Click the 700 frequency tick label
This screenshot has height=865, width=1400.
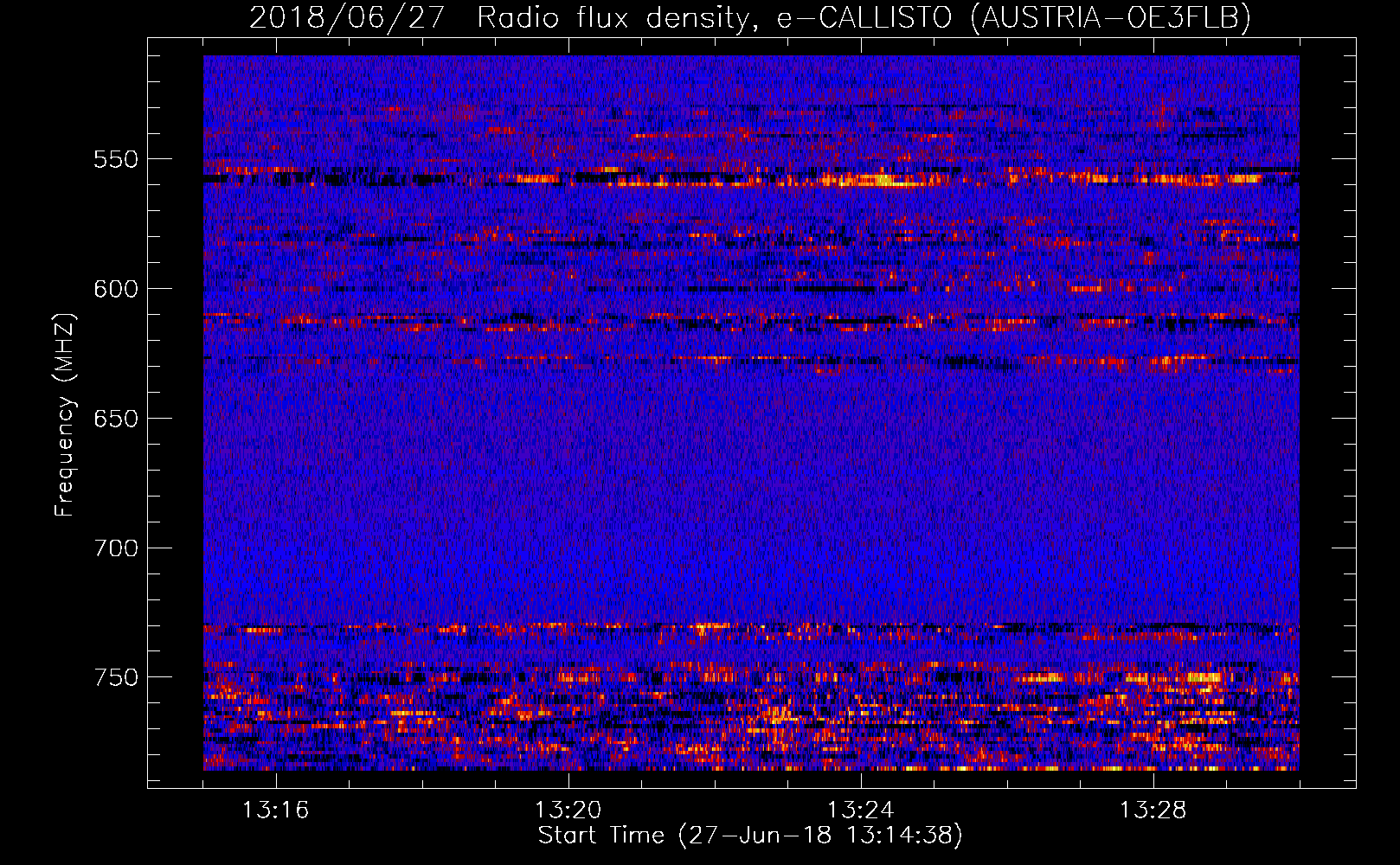coord(116,548)
